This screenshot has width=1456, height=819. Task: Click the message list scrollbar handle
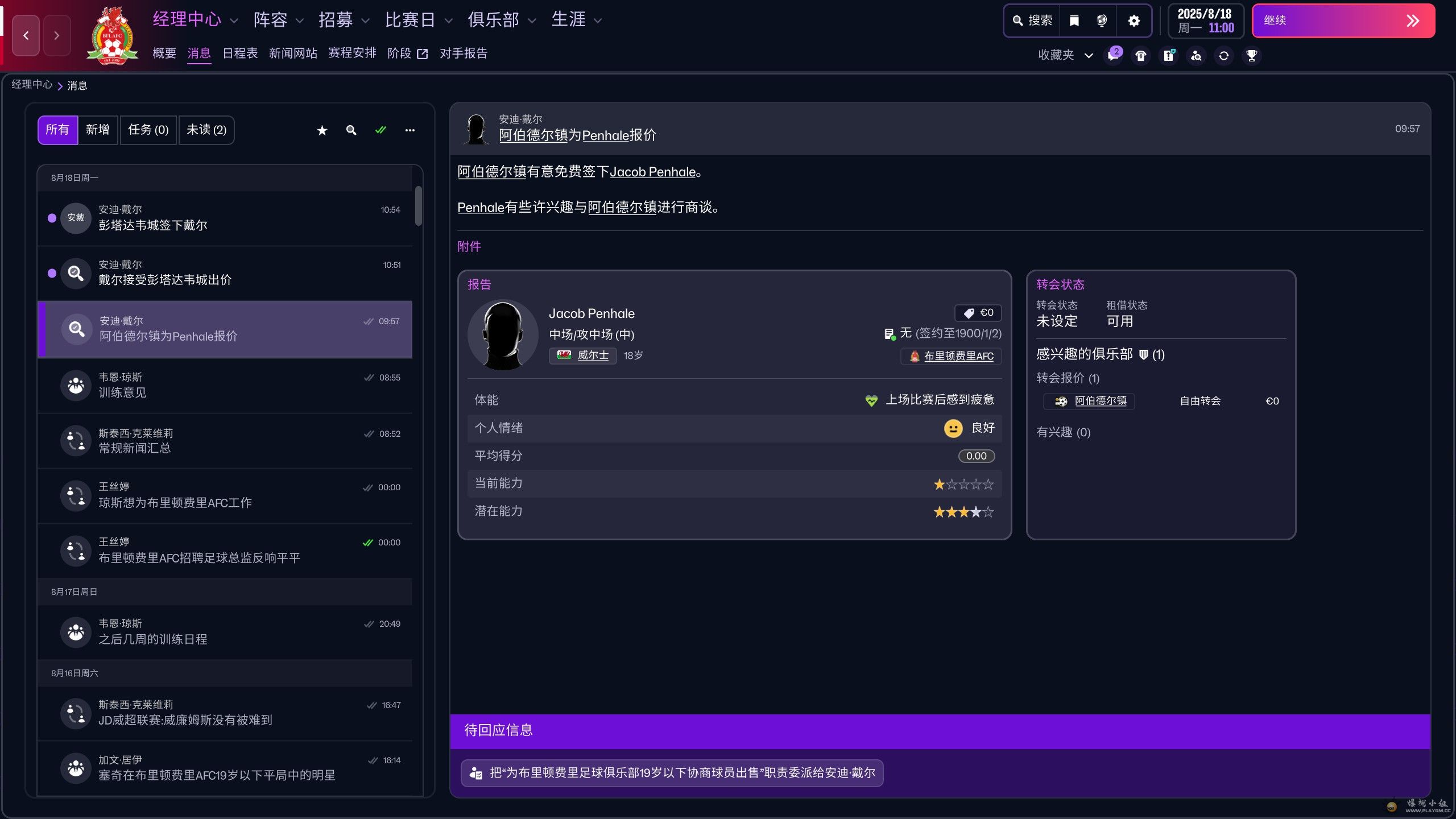(x=419, y=206)
